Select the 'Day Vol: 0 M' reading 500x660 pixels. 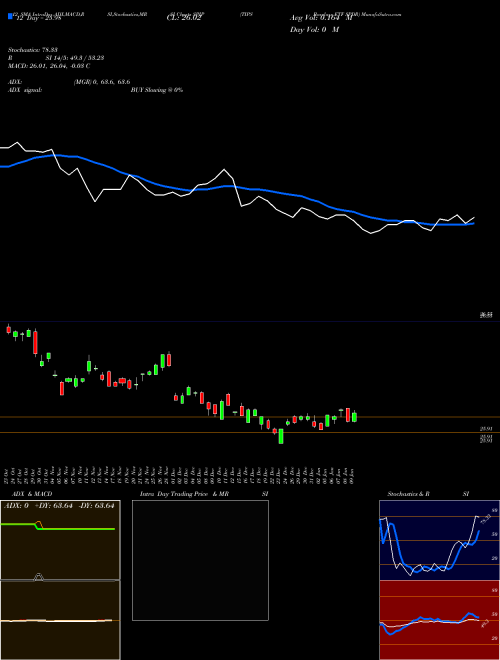tap(314, 30)
